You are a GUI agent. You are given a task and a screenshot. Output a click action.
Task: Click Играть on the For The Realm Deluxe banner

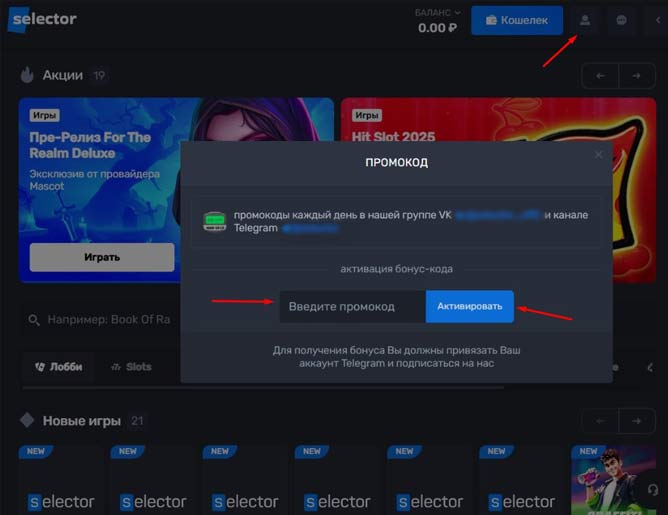pyautogui.click(x=101, y=257)
